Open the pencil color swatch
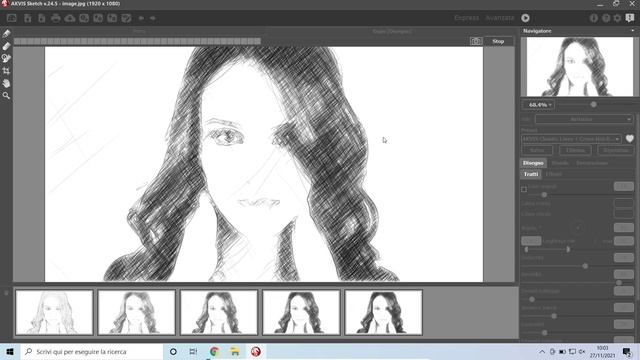The image size is (640, 360). (624, 203)
